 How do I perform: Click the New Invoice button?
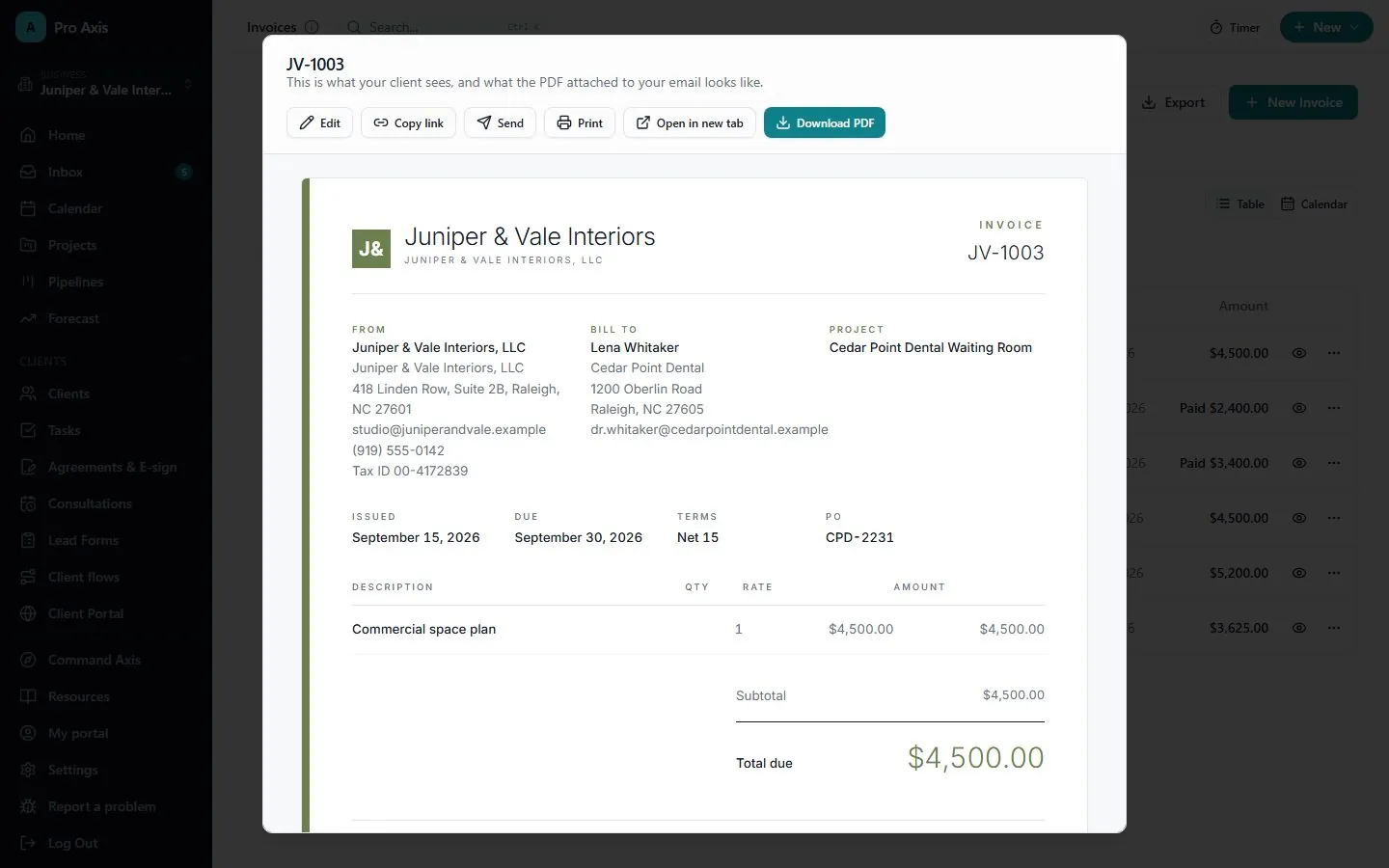(x=1293, y=102)
